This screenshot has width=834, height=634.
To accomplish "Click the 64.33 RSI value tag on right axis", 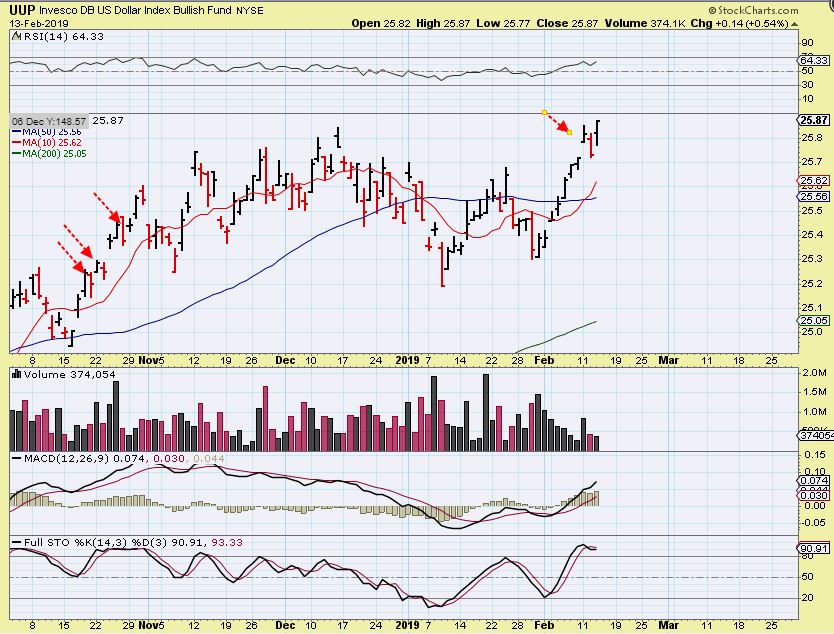I will click(x=814, y=61).
